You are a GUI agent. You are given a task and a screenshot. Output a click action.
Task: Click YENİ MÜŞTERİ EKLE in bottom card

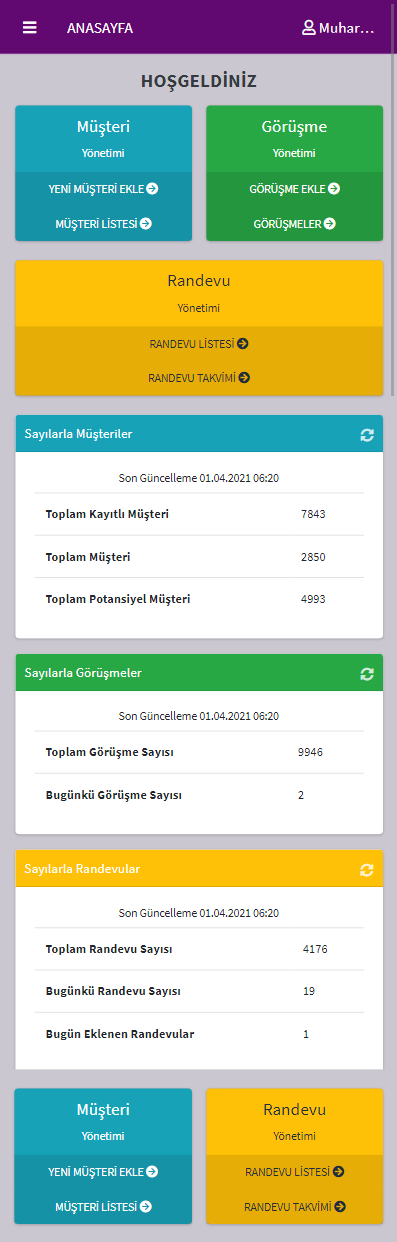103,1171
